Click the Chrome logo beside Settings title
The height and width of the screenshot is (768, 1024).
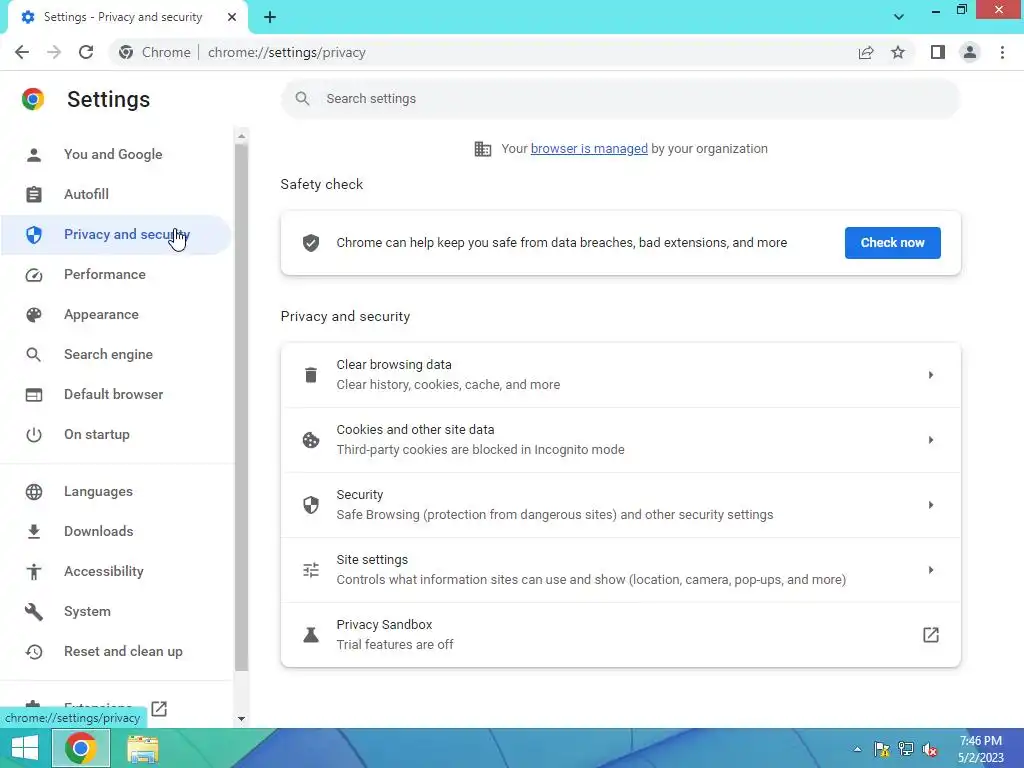33,99
